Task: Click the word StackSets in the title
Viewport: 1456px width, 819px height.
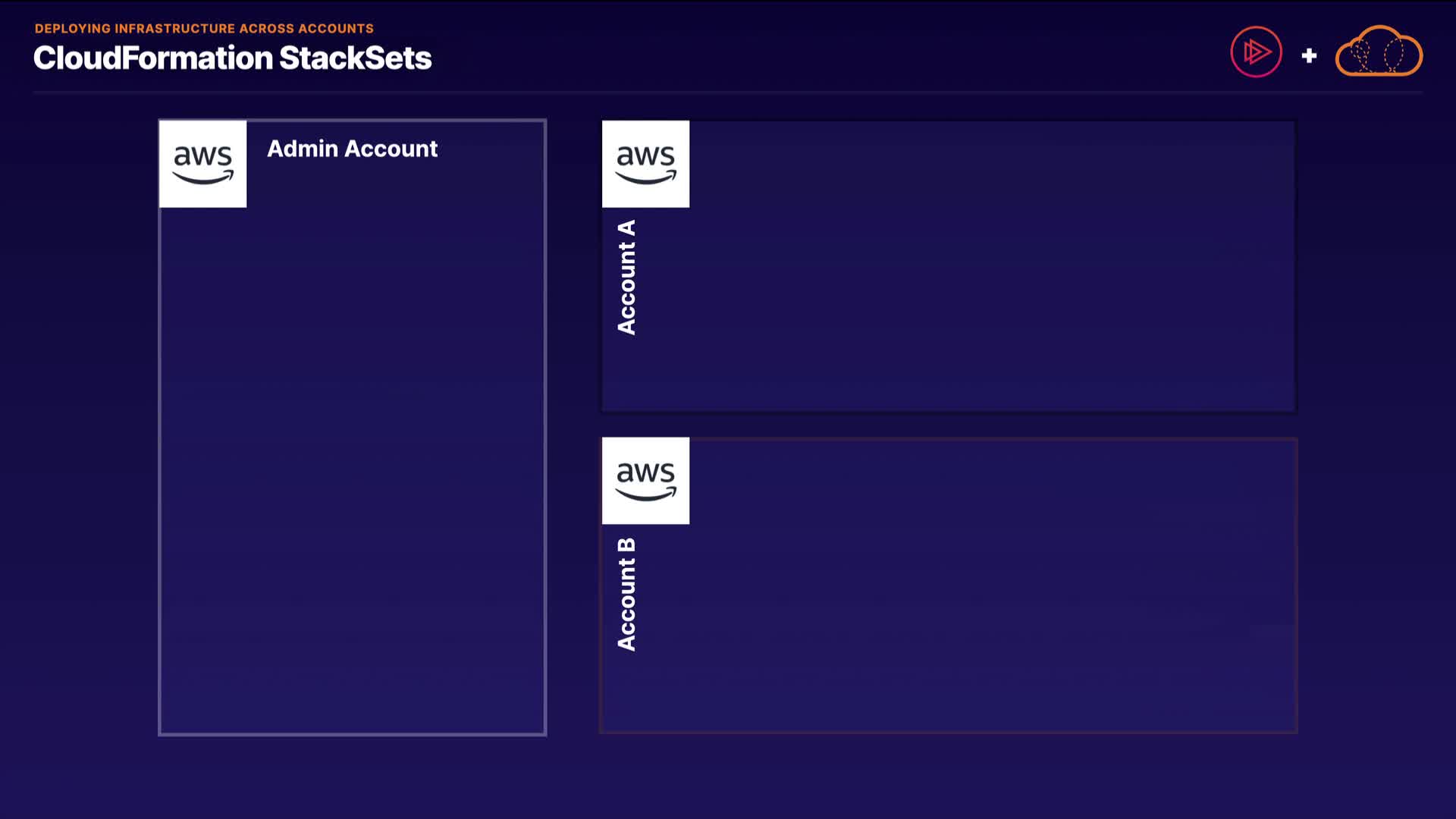Action: point(356,58)
